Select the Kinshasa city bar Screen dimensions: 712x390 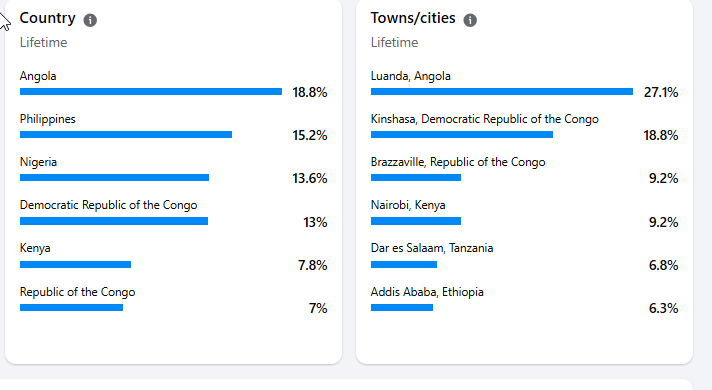click(x=462, y=135)
